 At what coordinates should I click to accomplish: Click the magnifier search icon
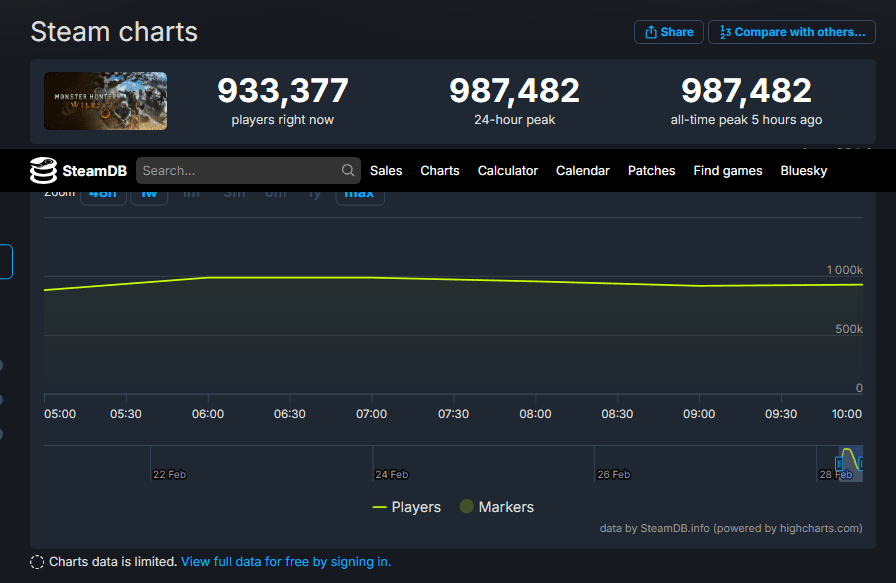click(x=348, y=170)
